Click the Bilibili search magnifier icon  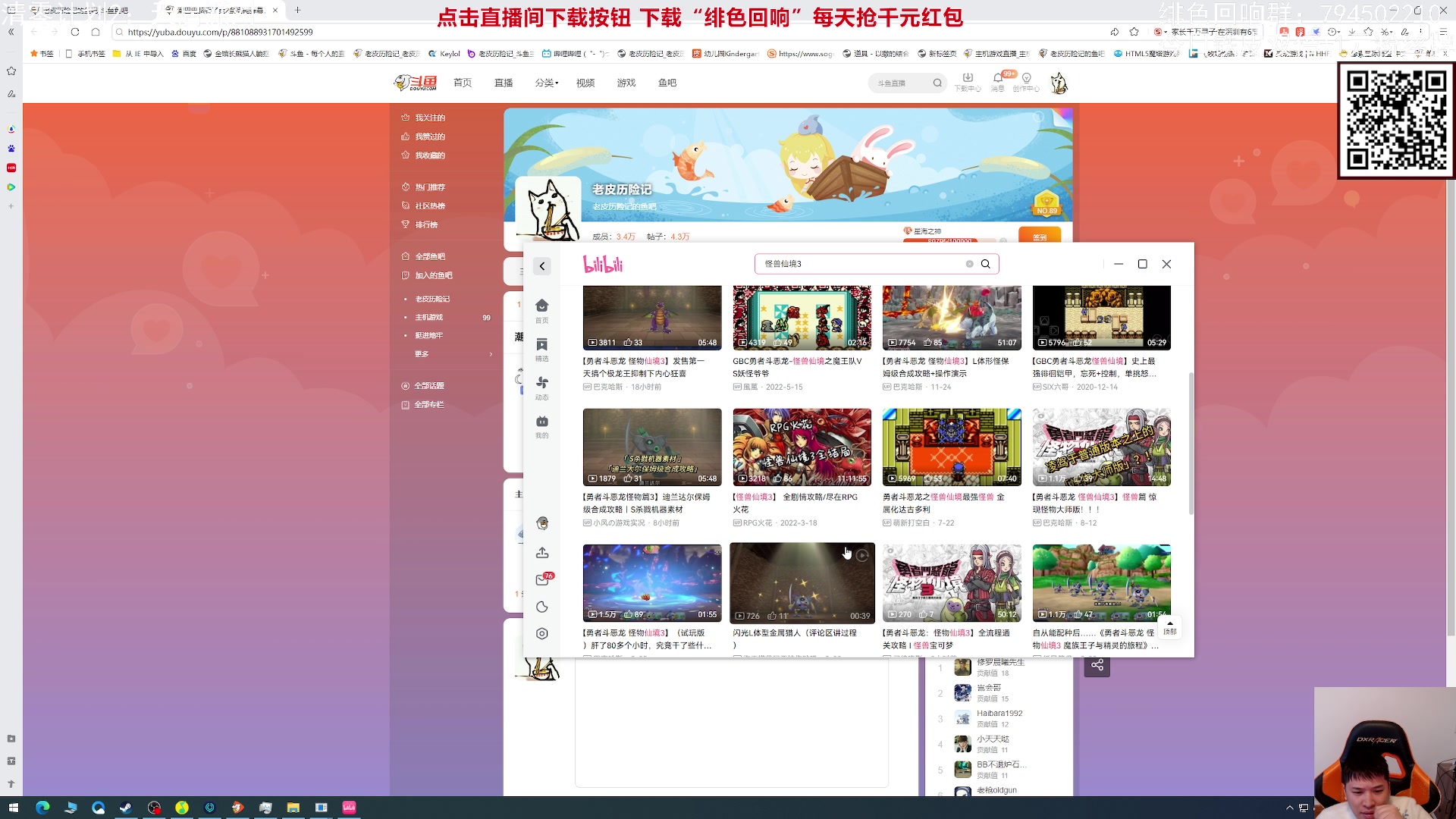click(x=986, y=264)
